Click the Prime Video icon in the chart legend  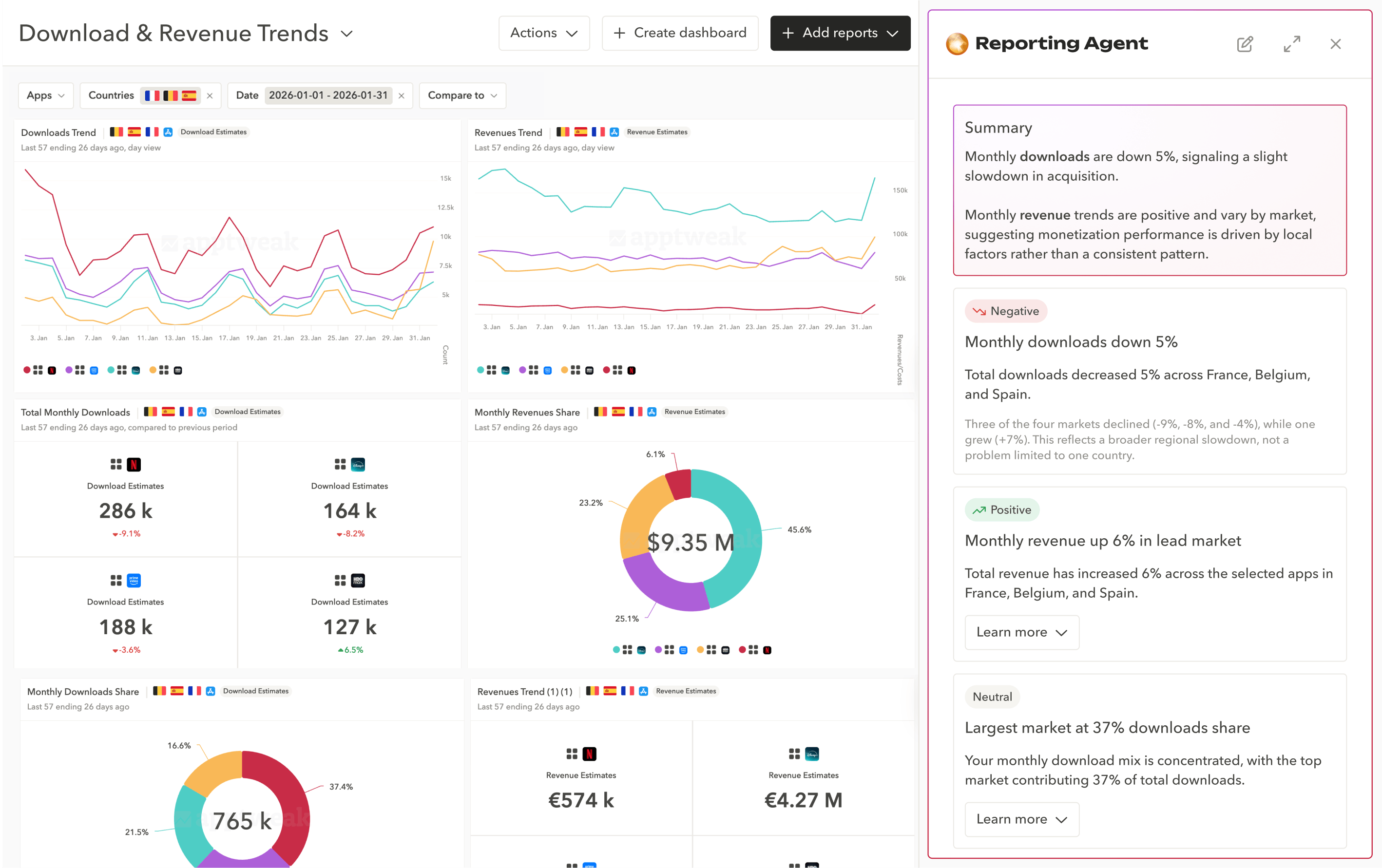tap(94, 370)
